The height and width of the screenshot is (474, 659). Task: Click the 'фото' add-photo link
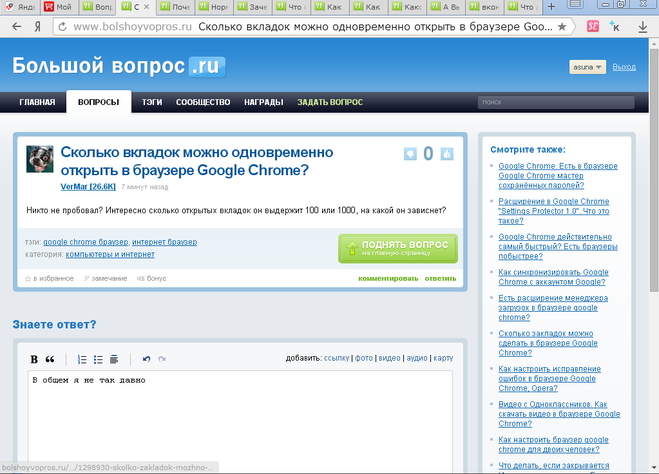pyautogui.click(x=364, y=358)
